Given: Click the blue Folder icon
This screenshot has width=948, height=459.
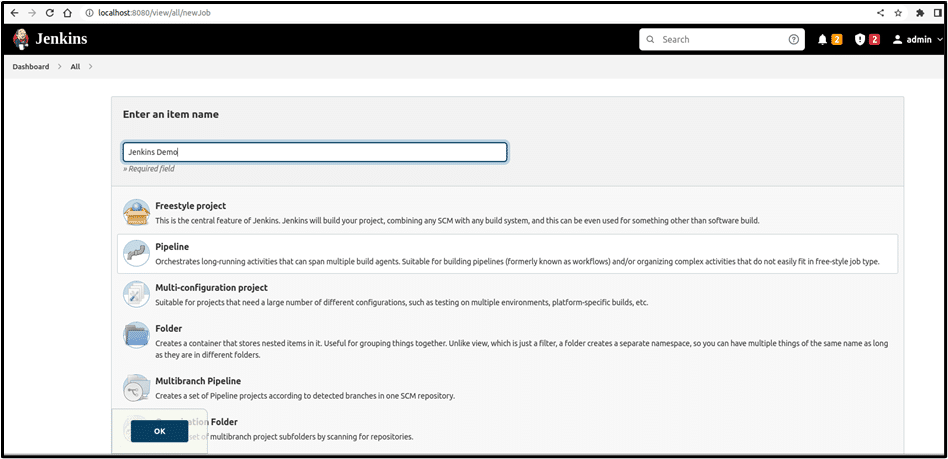Looking at the screenshot, I should [x=136, y=334].
